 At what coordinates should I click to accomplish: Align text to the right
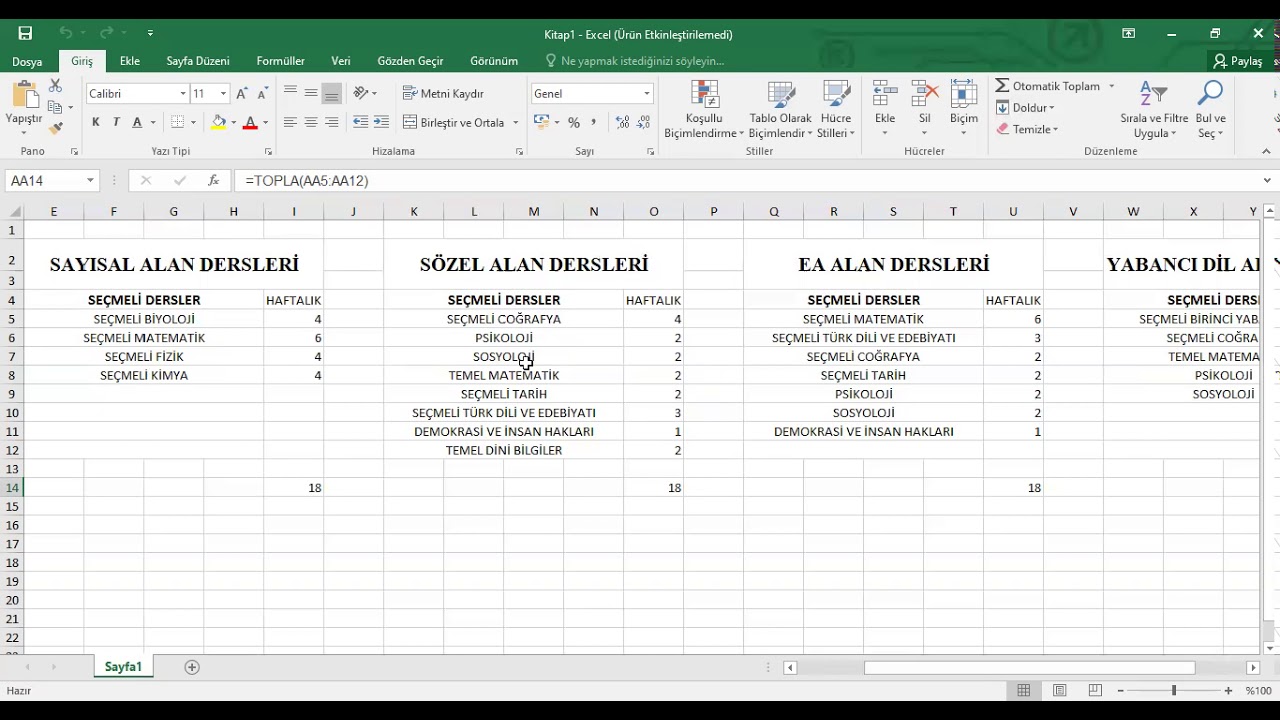[x=332, y=122]
